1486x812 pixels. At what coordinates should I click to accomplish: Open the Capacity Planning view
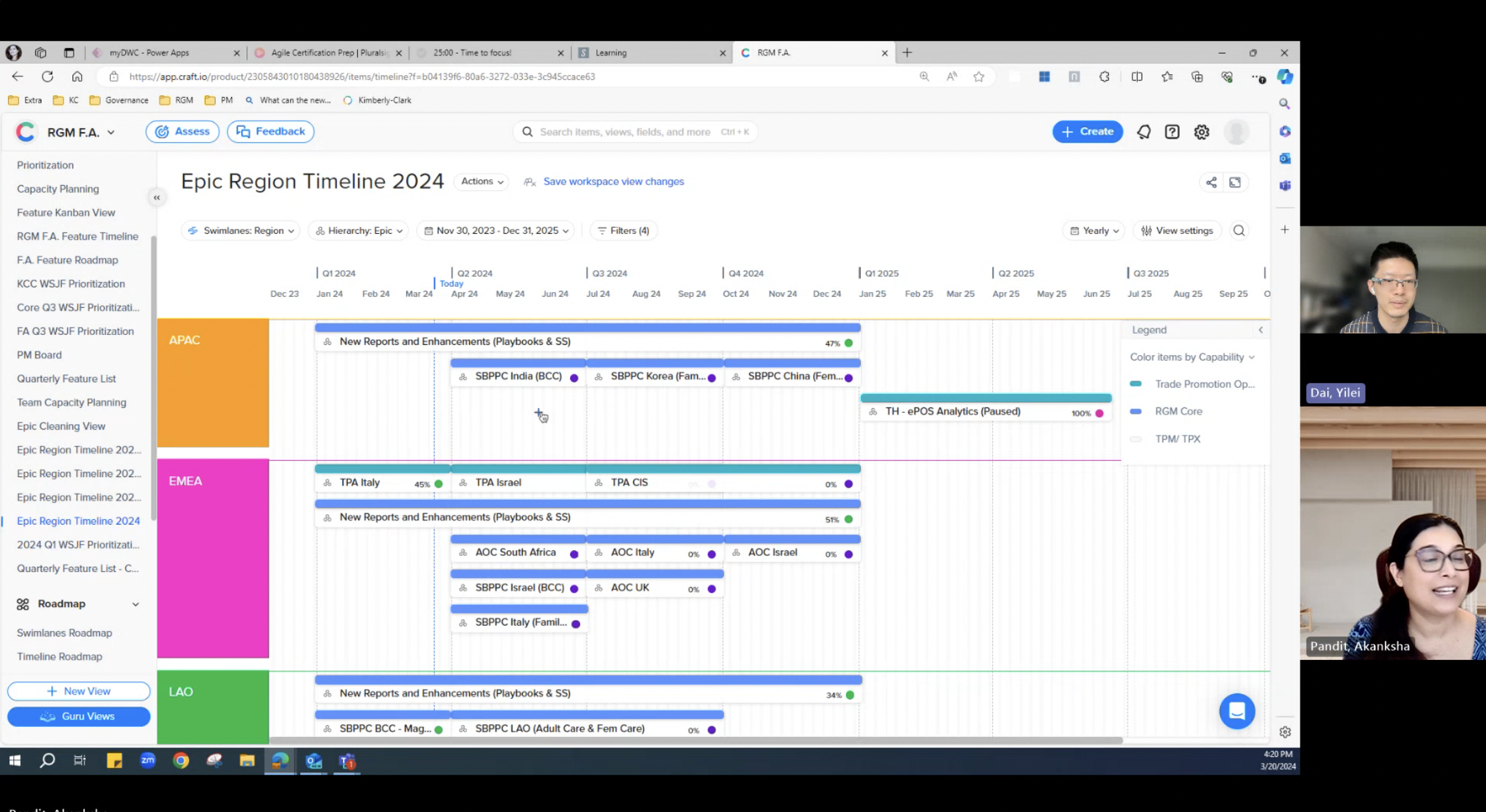[58, 189]
